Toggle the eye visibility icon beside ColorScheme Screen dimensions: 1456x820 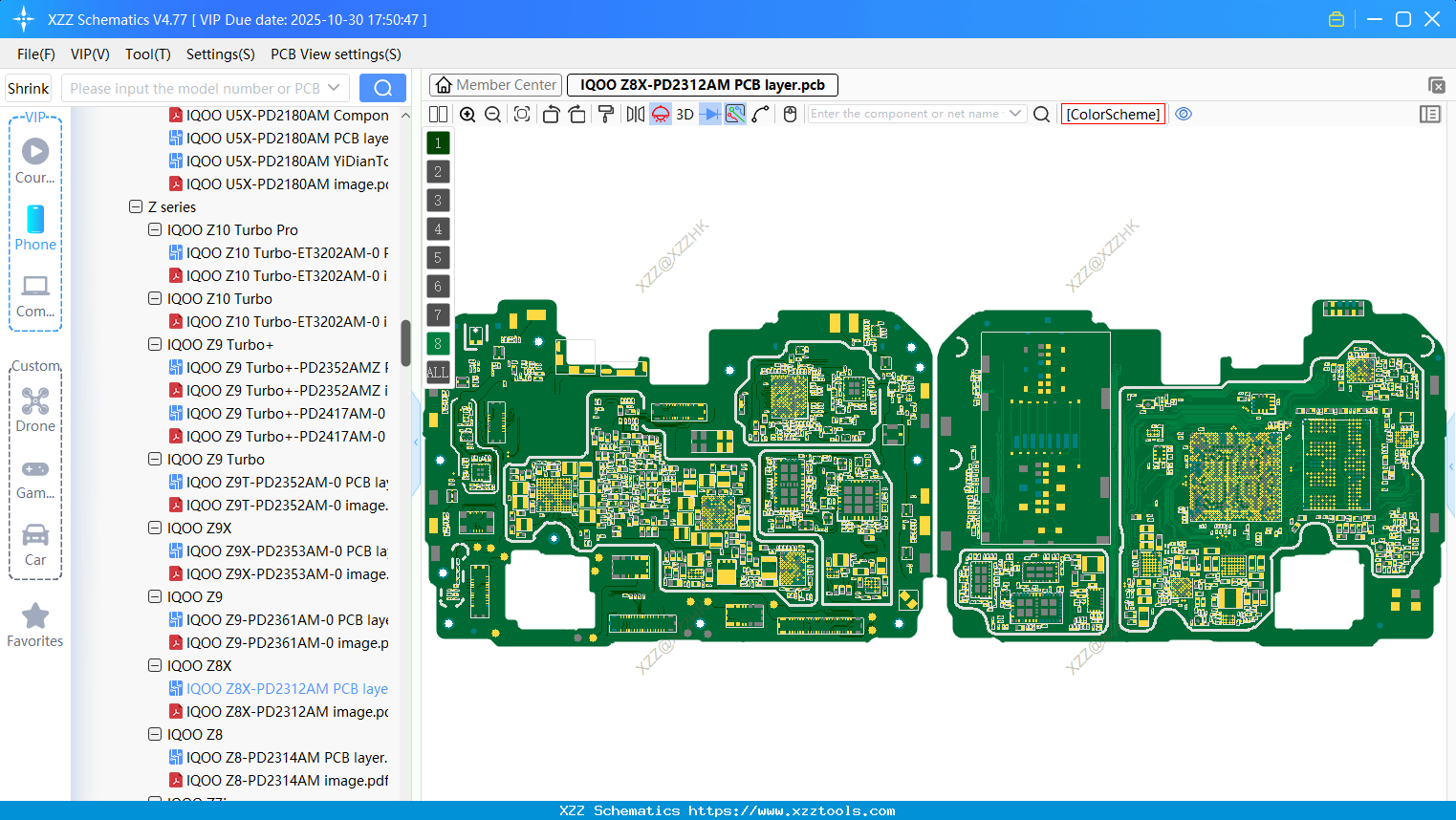(x=1184, y=114)
